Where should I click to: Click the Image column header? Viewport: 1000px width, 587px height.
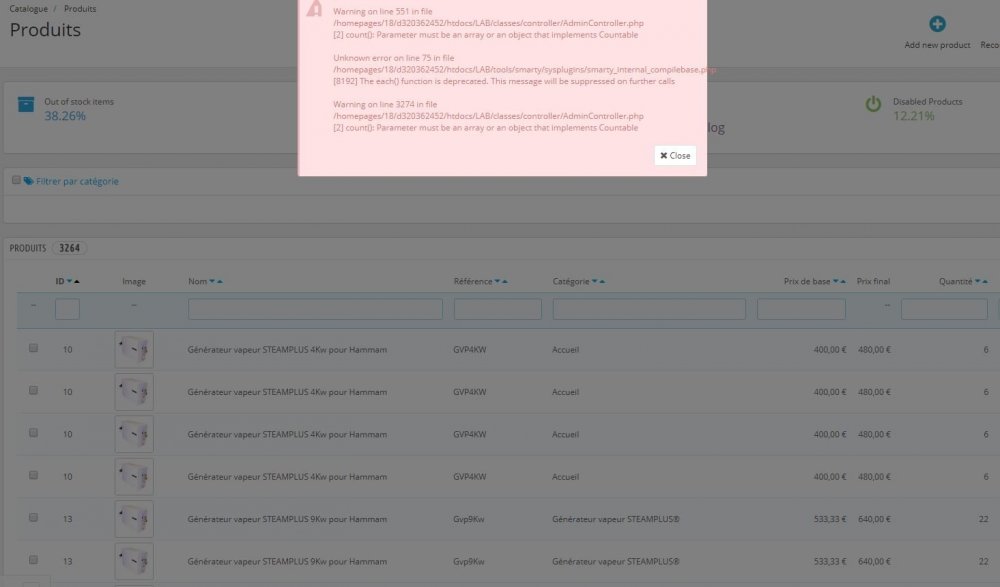134,281
